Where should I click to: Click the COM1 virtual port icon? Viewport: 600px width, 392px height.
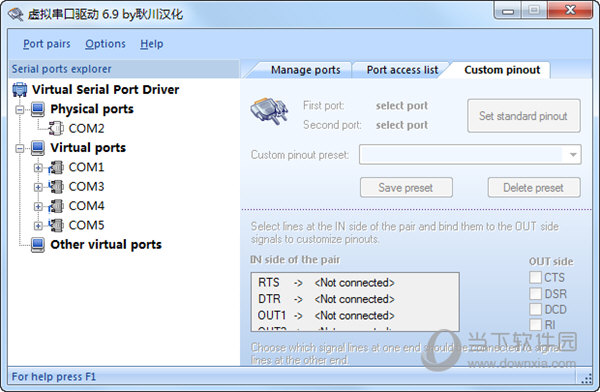click(56, 167)
